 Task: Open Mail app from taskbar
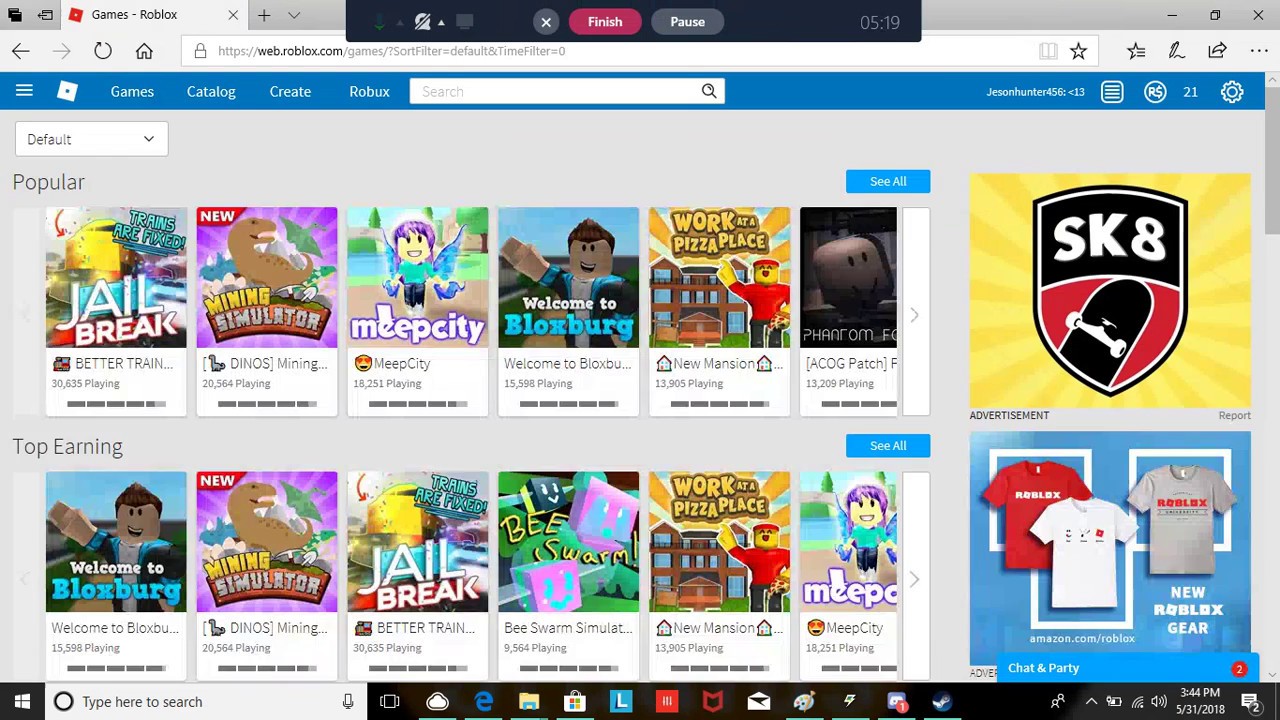pos(758,702)
